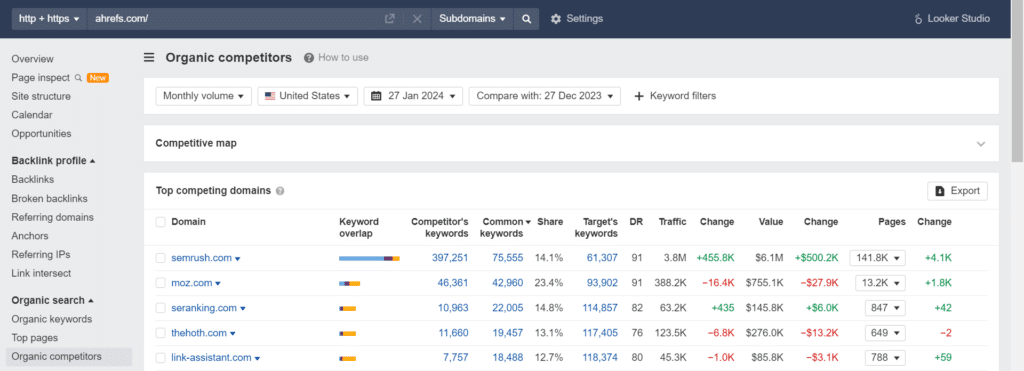Open Settings gear
The image size is (1024, 371).
coord(556,19)
